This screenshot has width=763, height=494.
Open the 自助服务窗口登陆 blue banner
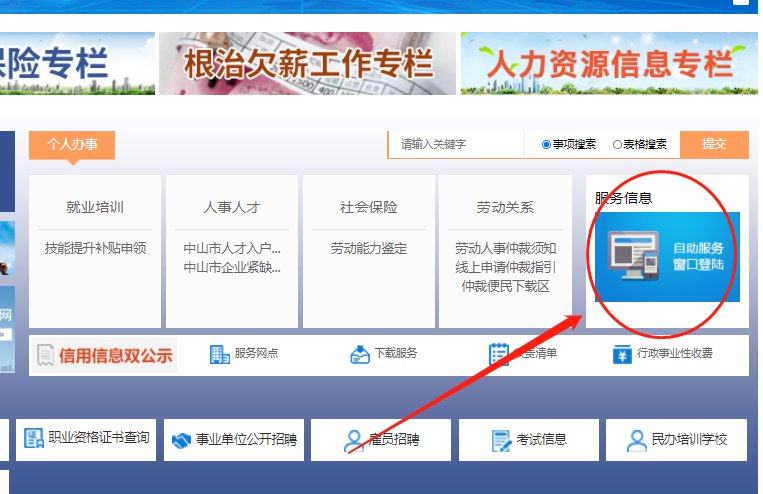pyautogui.click(x=667, y=257)
